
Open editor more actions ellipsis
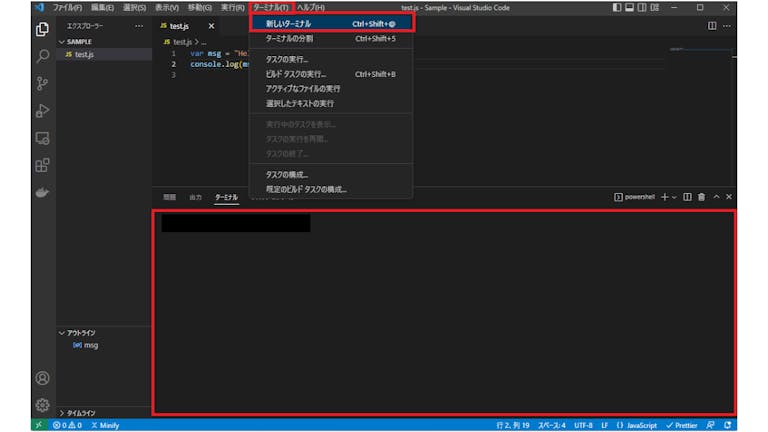727,25
